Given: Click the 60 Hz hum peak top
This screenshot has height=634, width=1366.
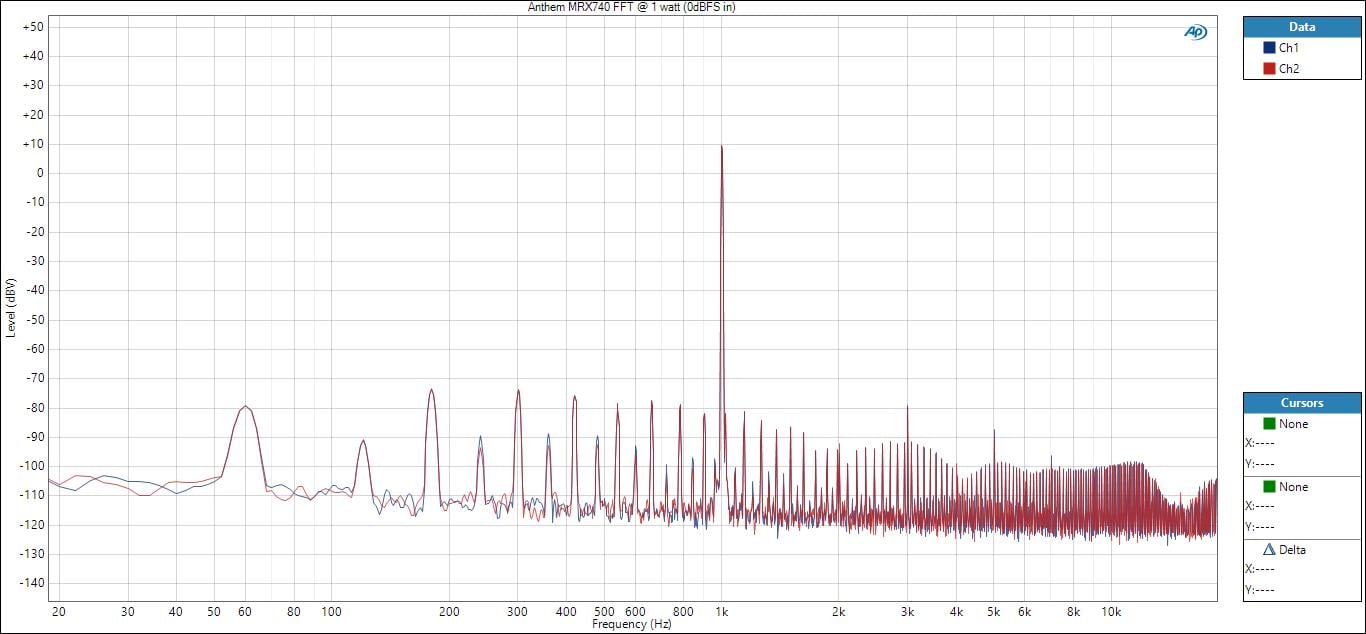Looking at the screenshot, I should coord(245,407).
